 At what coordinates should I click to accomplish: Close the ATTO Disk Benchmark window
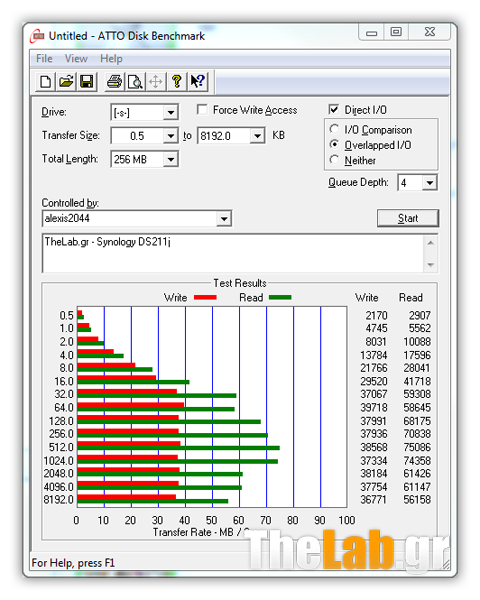(429, 32)
